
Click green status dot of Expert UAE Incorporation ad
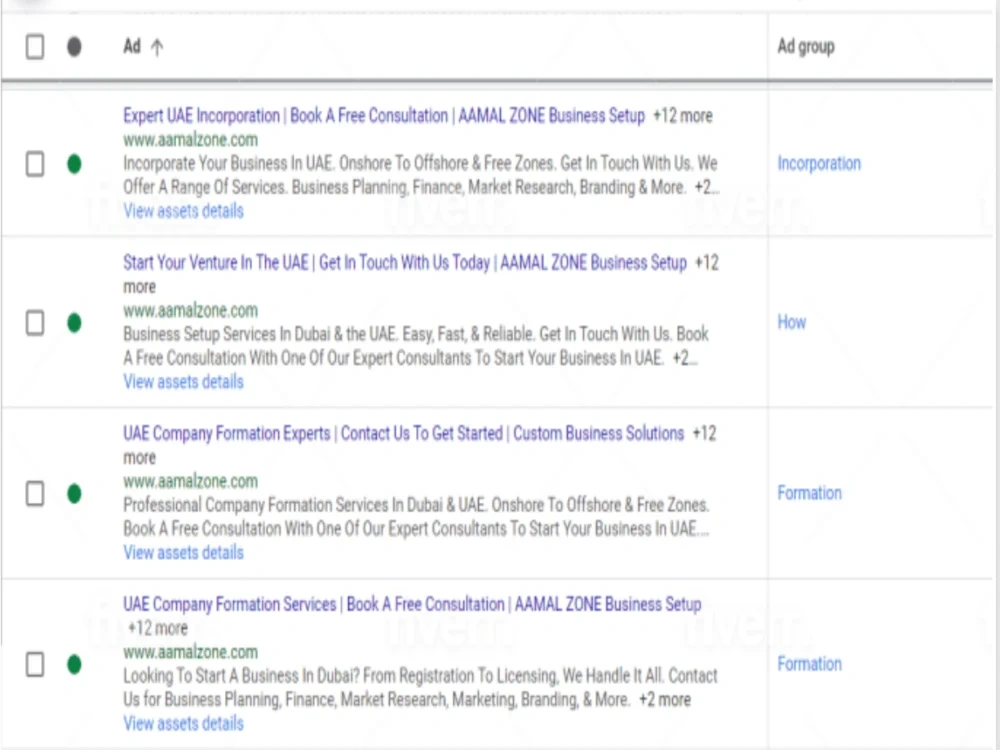point(74,164)
